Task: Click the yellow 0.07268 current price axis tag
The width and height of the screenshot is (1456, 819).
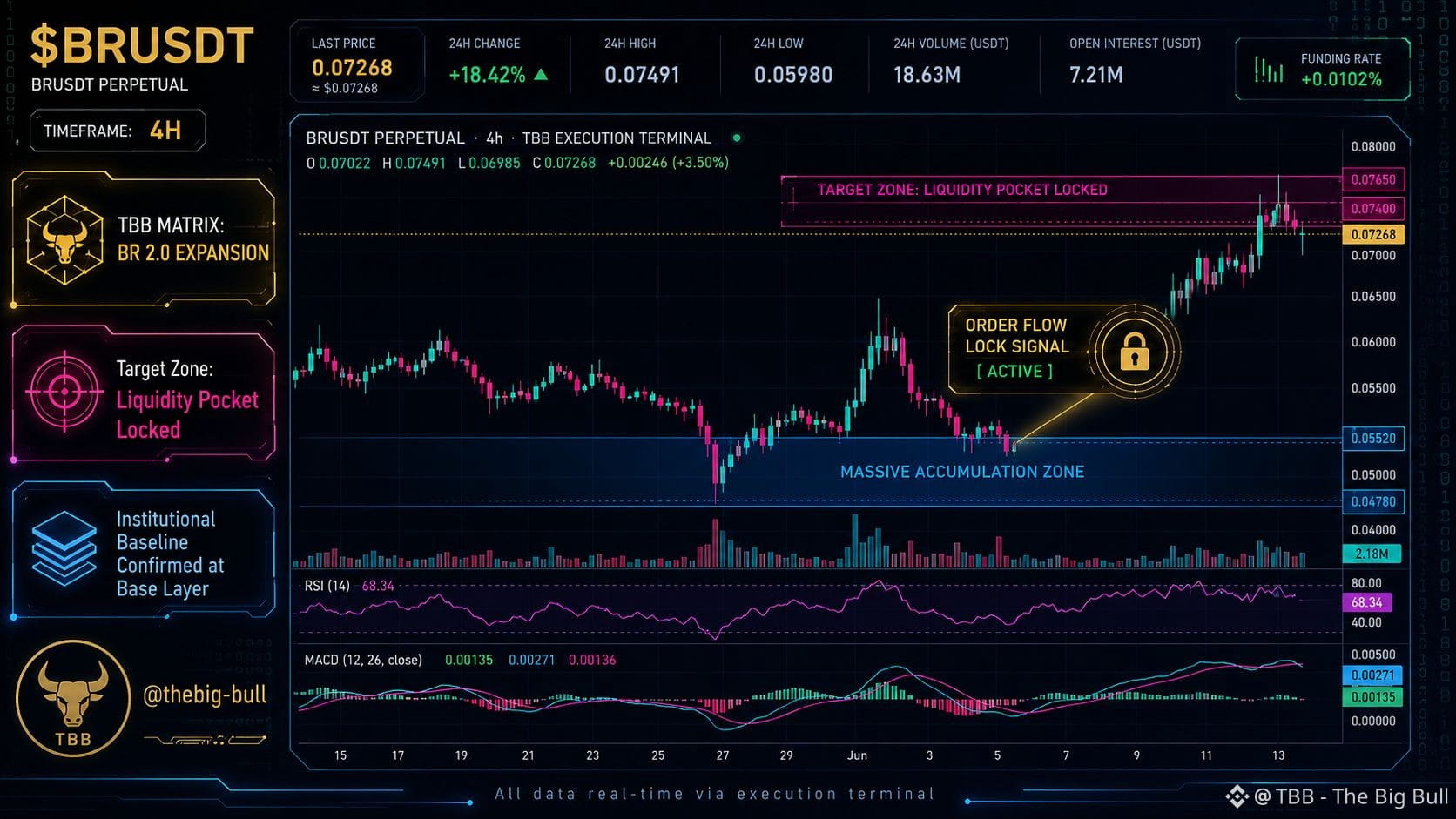Action: click(x=1373, y=234)
